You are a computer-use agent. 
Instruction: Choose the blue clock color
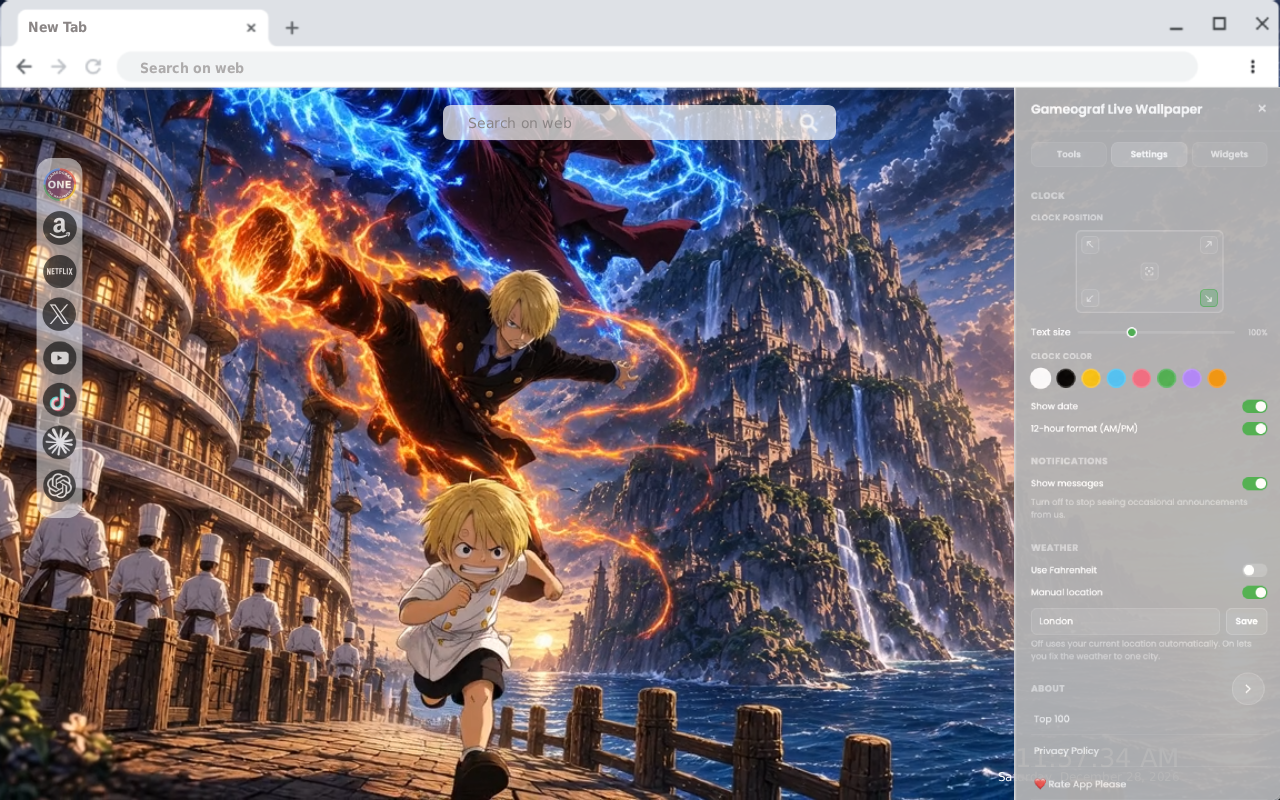coord(1116,378)
